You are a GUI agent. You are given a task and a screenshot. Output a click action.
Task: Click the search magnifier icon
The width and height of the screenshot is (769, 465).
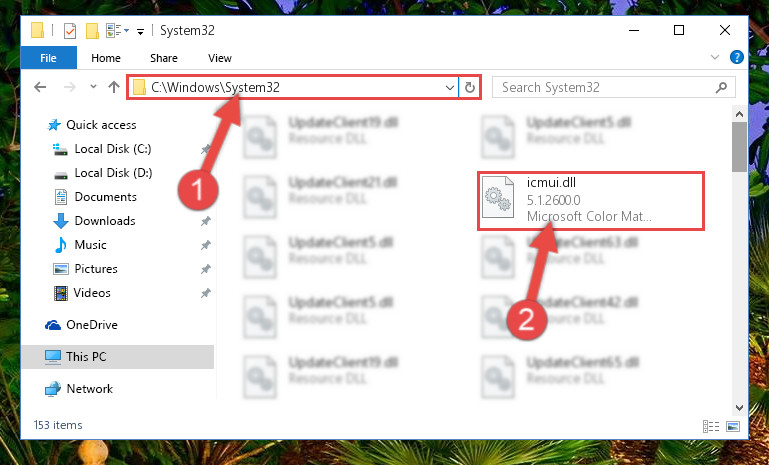pyautogui.click(x=721, y=87)
